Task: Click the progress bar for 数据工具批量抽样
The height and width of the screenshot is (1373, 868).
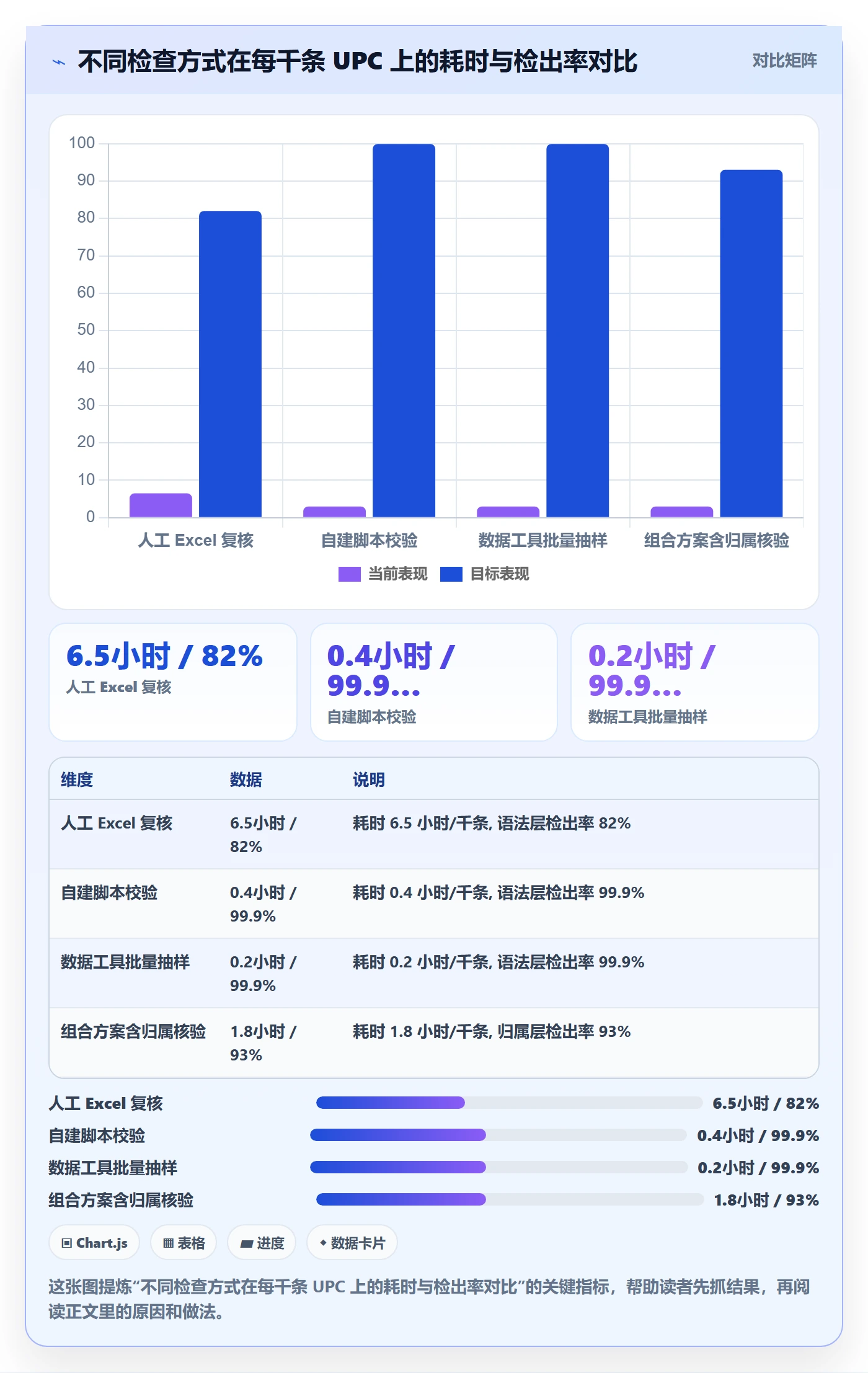Action: coord(498,1167)
